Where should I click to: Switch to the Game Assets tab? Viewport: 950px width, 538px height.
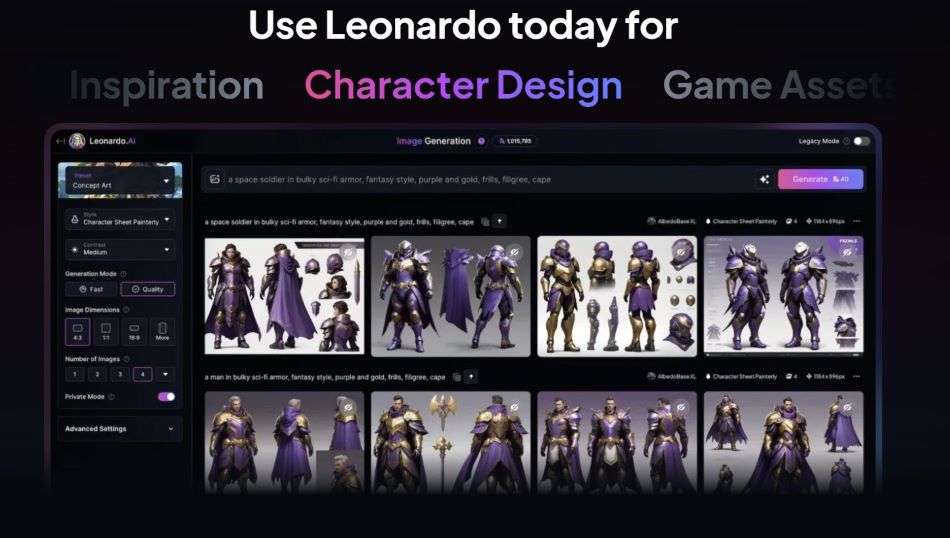pyautogui.click(x=779, y=85)
